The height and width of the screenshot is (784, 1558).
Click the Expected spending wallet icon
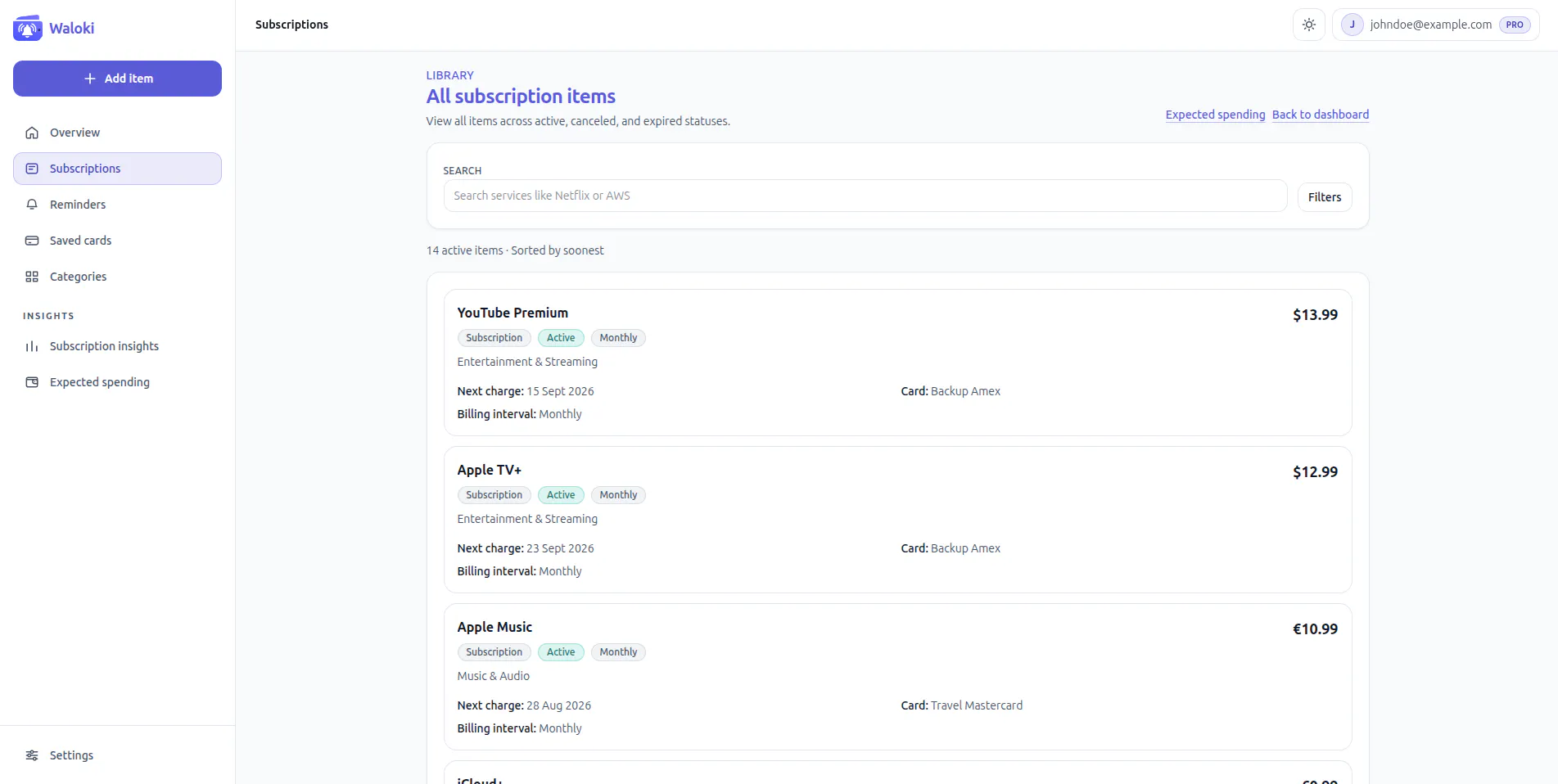click(x=32, y=382)
